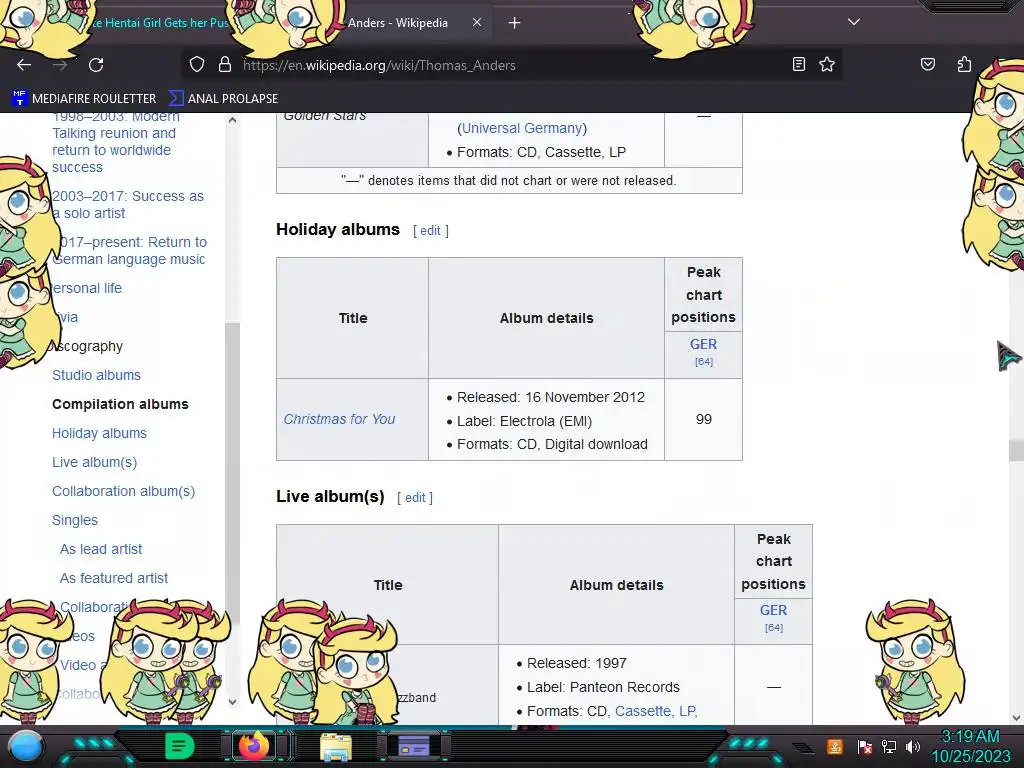The height and width of the screenshot is (768, 1024).
Task: Jump to Discography in contents sidebar
Action: point(88,346)
